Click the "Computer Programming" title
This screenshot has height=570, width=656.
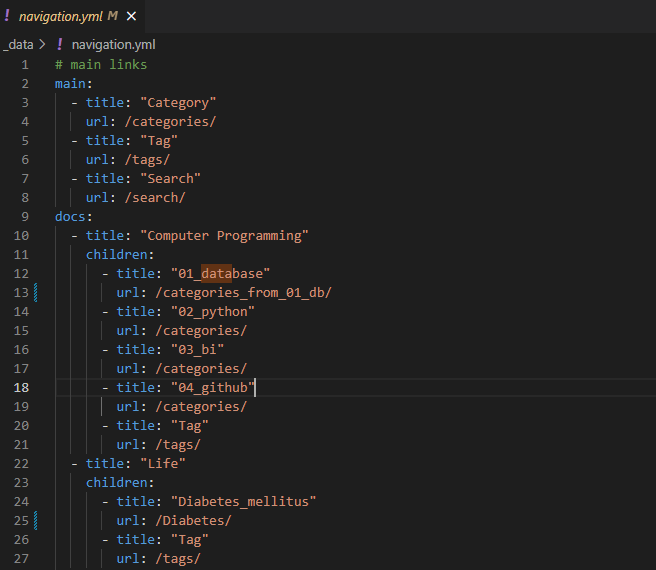[x=224, y=236]
